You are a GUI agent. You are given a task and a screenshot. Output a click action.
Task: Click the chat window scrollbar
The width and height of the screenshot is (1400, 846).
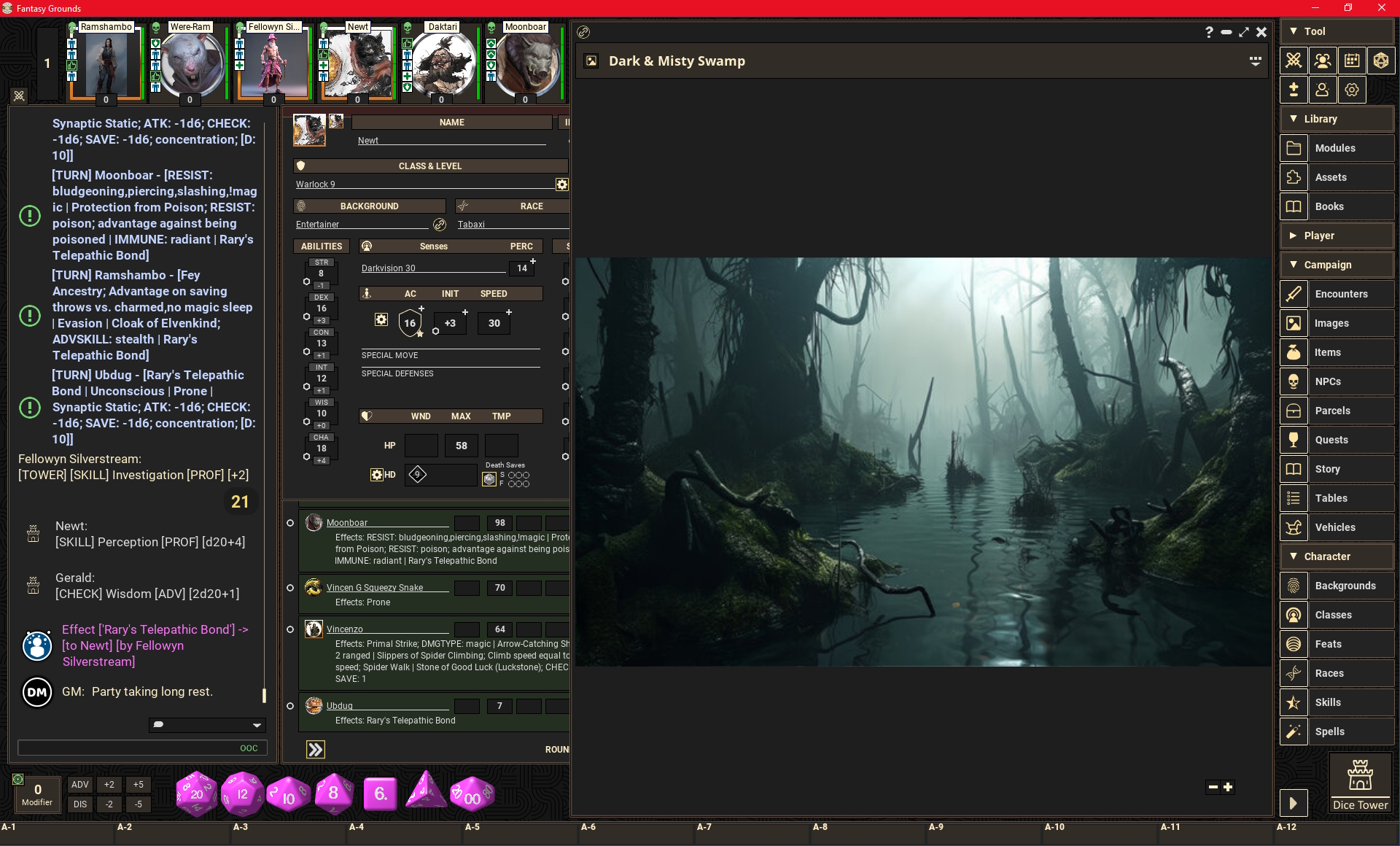point(264,696)
